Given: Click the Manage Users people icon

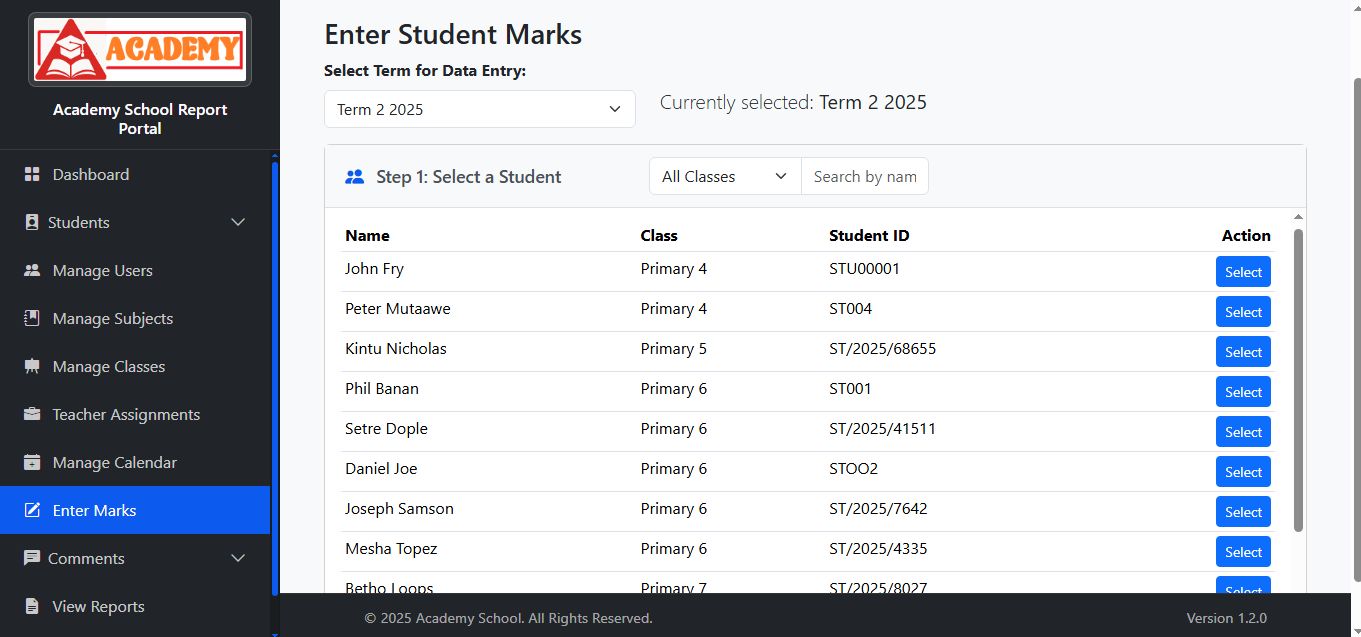Looking at the screenshot, I should click(x=32, y=270).
